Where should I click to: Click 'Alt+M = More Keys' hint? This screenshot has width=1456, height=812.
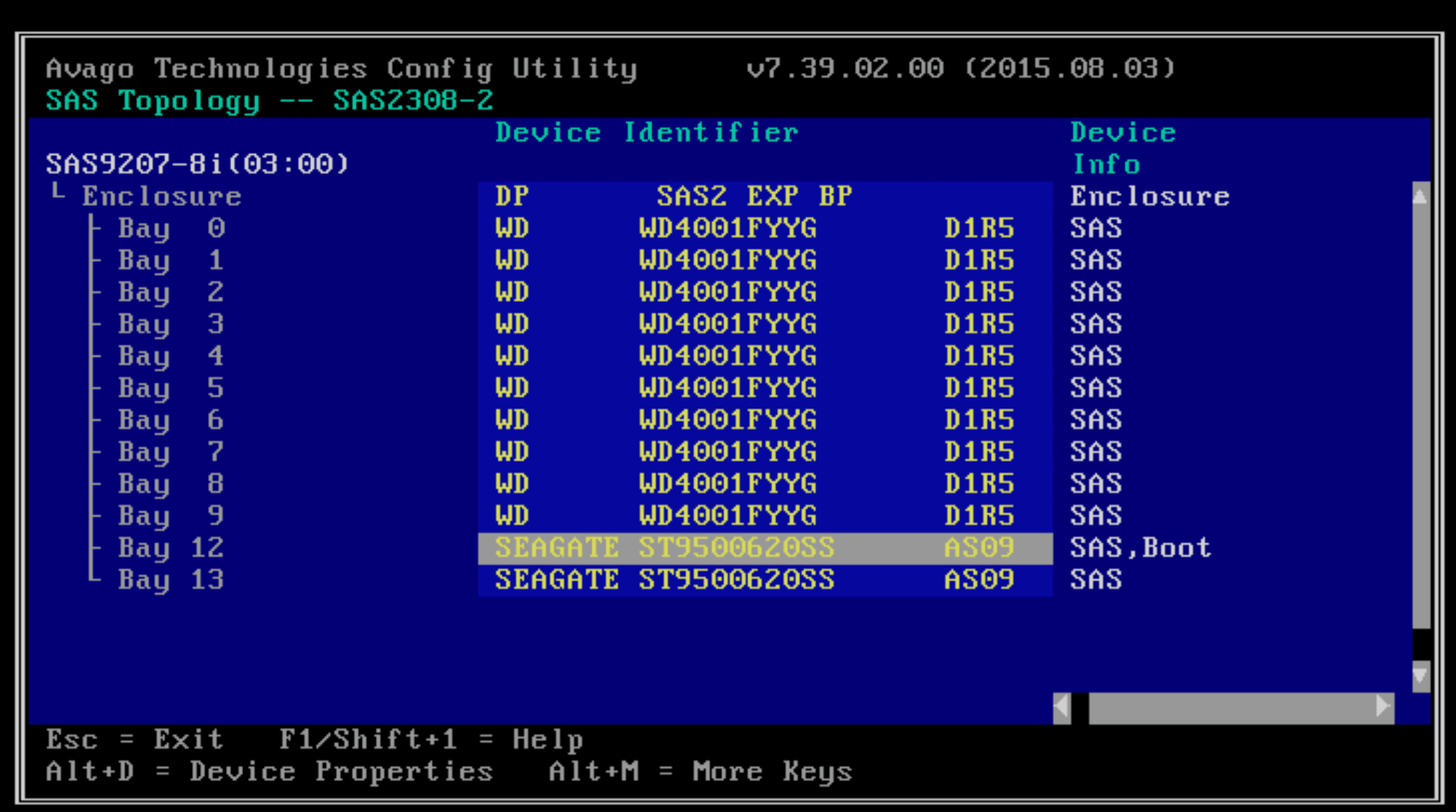click(701, 772)
